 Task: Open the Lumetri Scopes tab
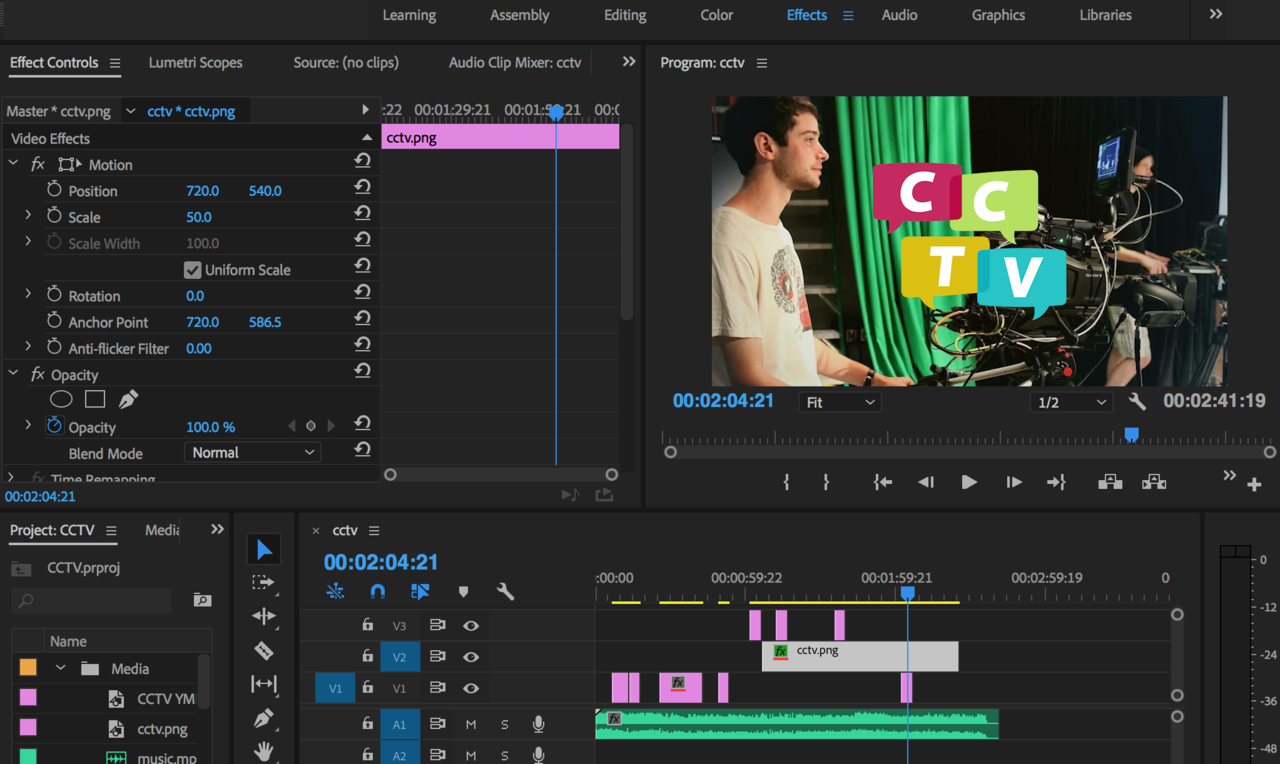click(x=195, y=62)
